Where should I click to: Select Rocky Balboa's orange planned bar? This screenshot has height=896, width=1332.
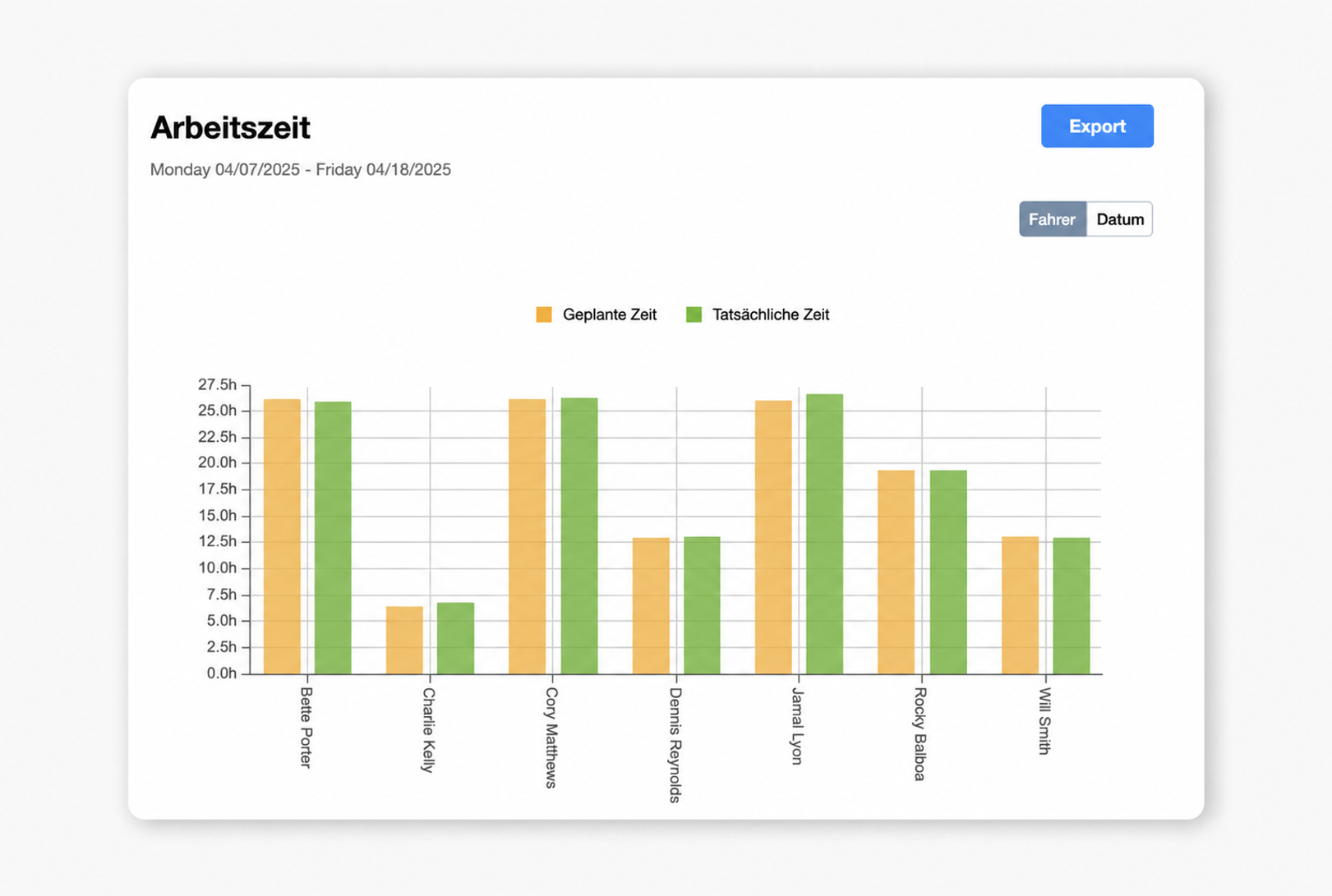point(896,572)
